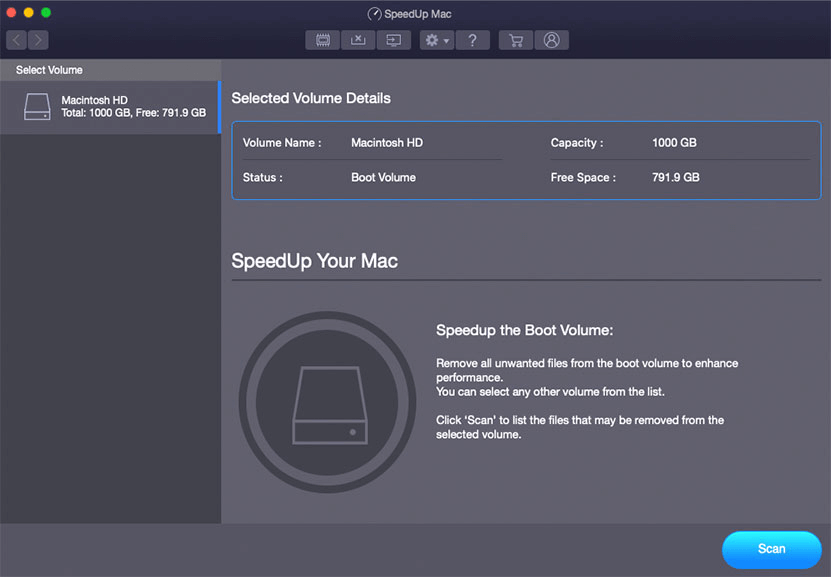Image resolution: width=831 pixels, height=577 pixels.
Task: Collapse the Select Volume panel header
Action: tap(47, 70)
